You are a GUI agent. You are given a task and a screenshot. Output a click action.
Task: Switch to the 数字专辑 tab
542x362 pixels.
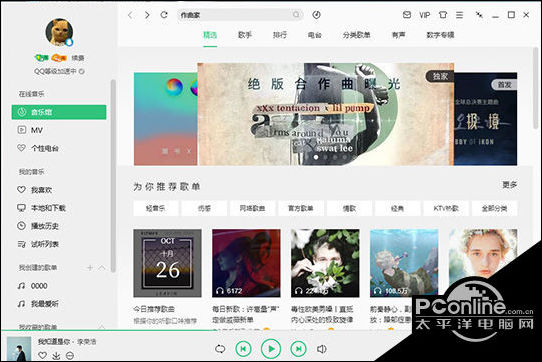pos(440,35)
